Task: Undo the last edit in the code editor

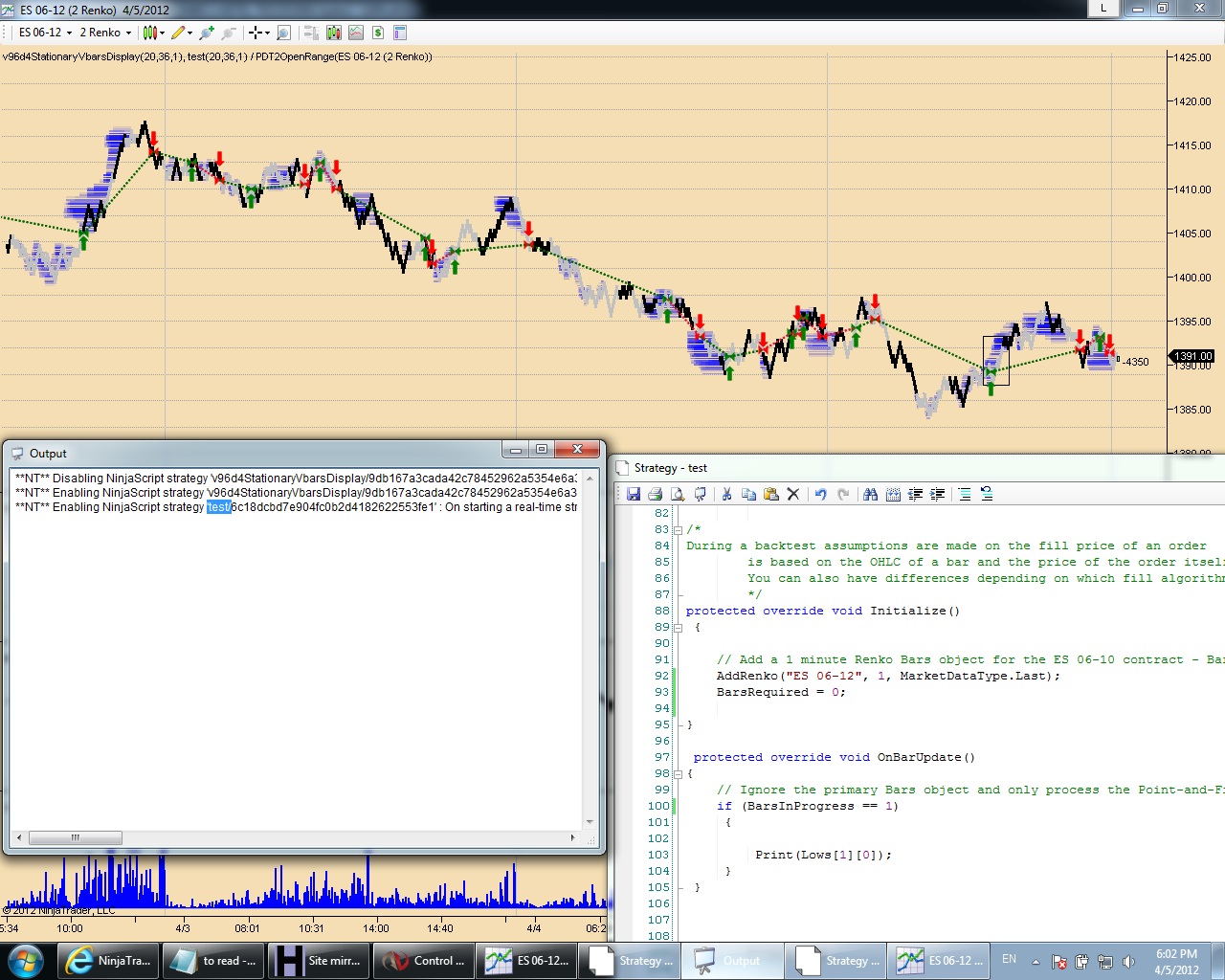Action: 820,494
